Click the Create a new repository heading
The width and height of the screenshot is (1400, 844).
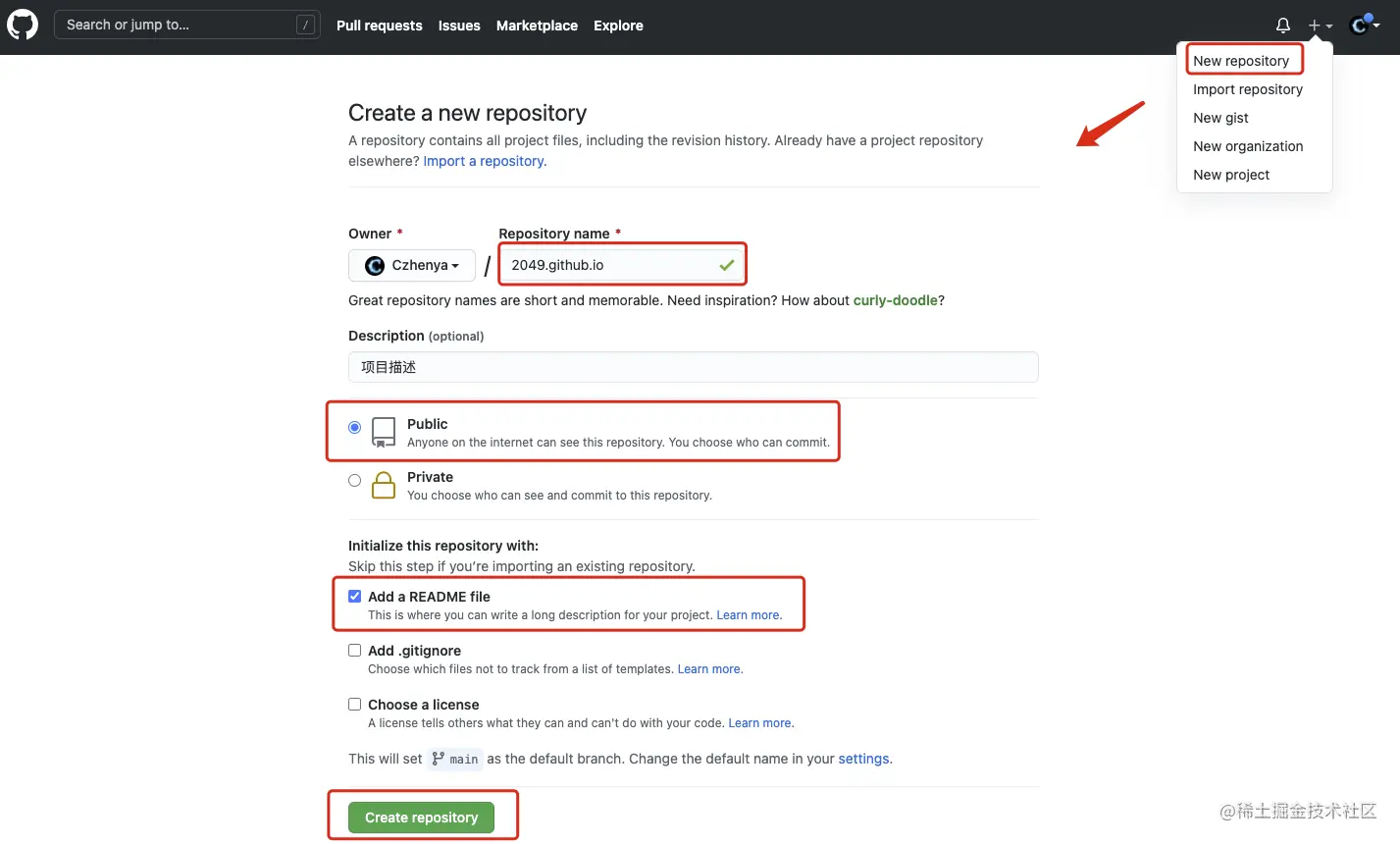[x=467, y=113]
